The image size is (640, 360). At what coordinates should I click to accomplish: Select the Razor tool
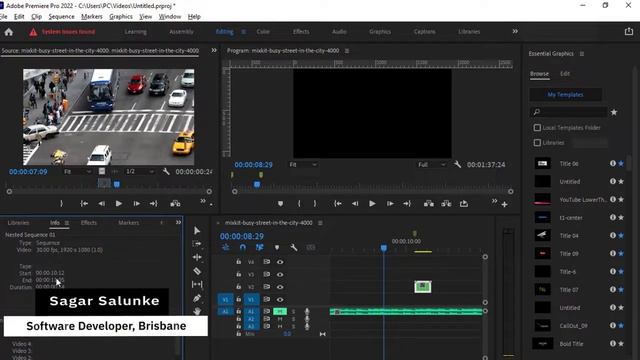click(197, 271)
